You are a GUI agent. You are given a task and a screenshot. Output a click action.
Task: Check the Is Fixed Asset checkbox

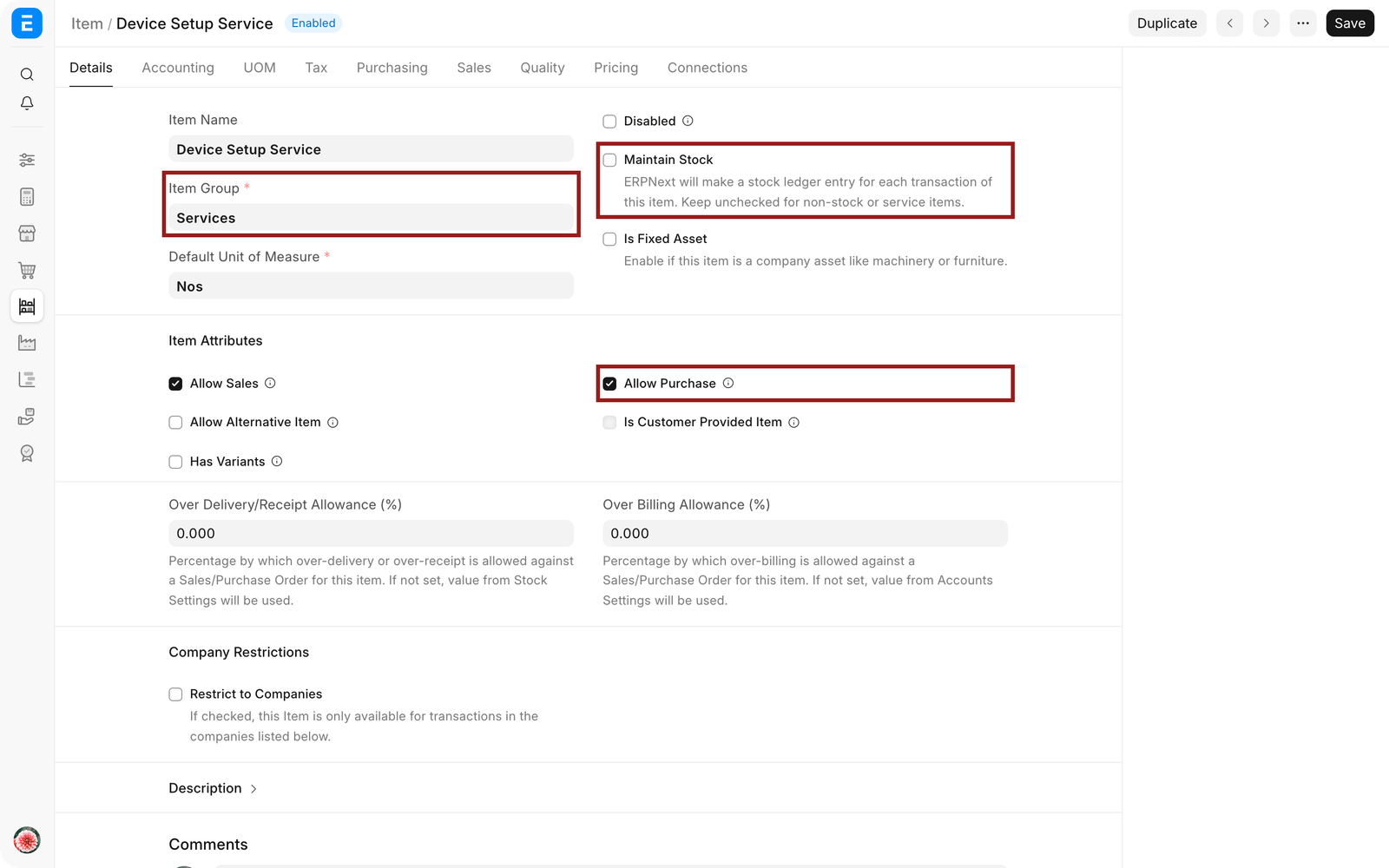point(609,239)
